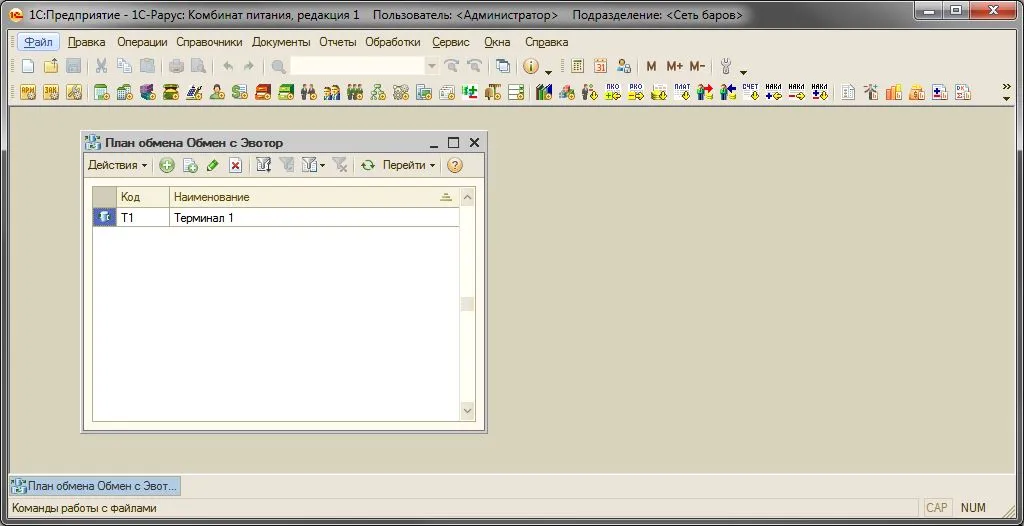Click the СЧЕТ invoice toolbar icon
1024x526 pixels.
tap(750, 93)
